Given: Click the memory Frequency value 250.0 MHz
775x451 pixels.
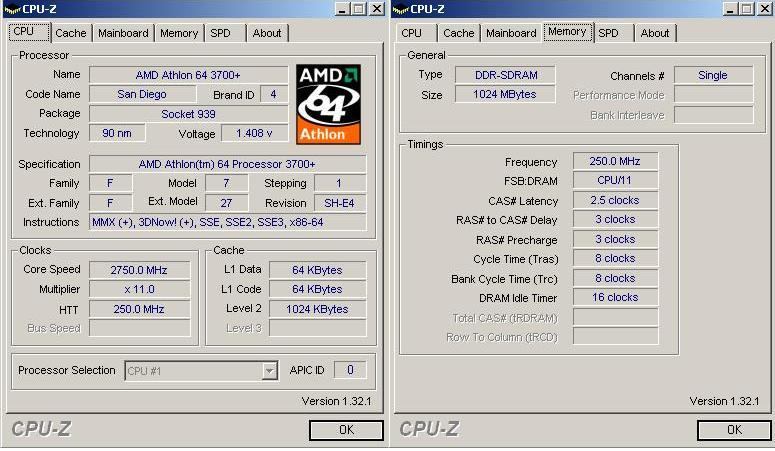Looking at the screenshot, I should tap(615, 161).
